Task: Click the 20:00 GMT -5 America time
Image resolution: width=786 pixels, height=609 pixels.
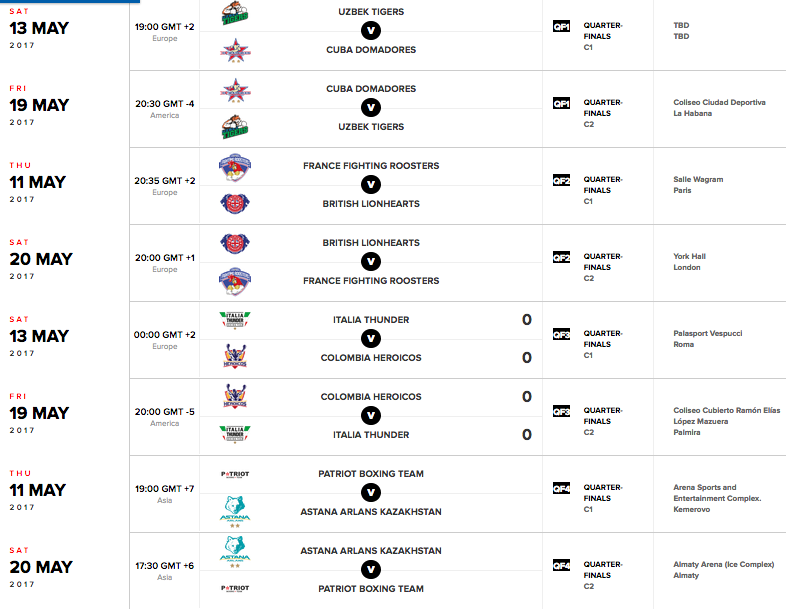Action: coord(164,417)
